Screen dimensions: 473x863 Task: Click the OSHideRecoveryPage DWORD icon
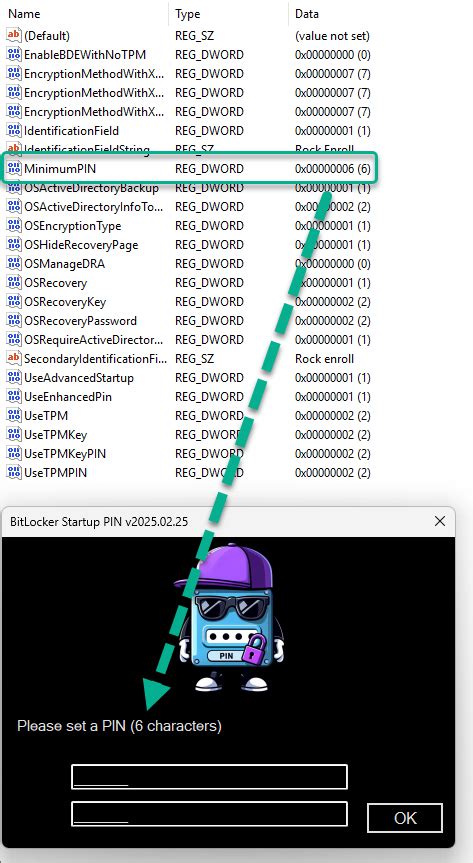14,244
